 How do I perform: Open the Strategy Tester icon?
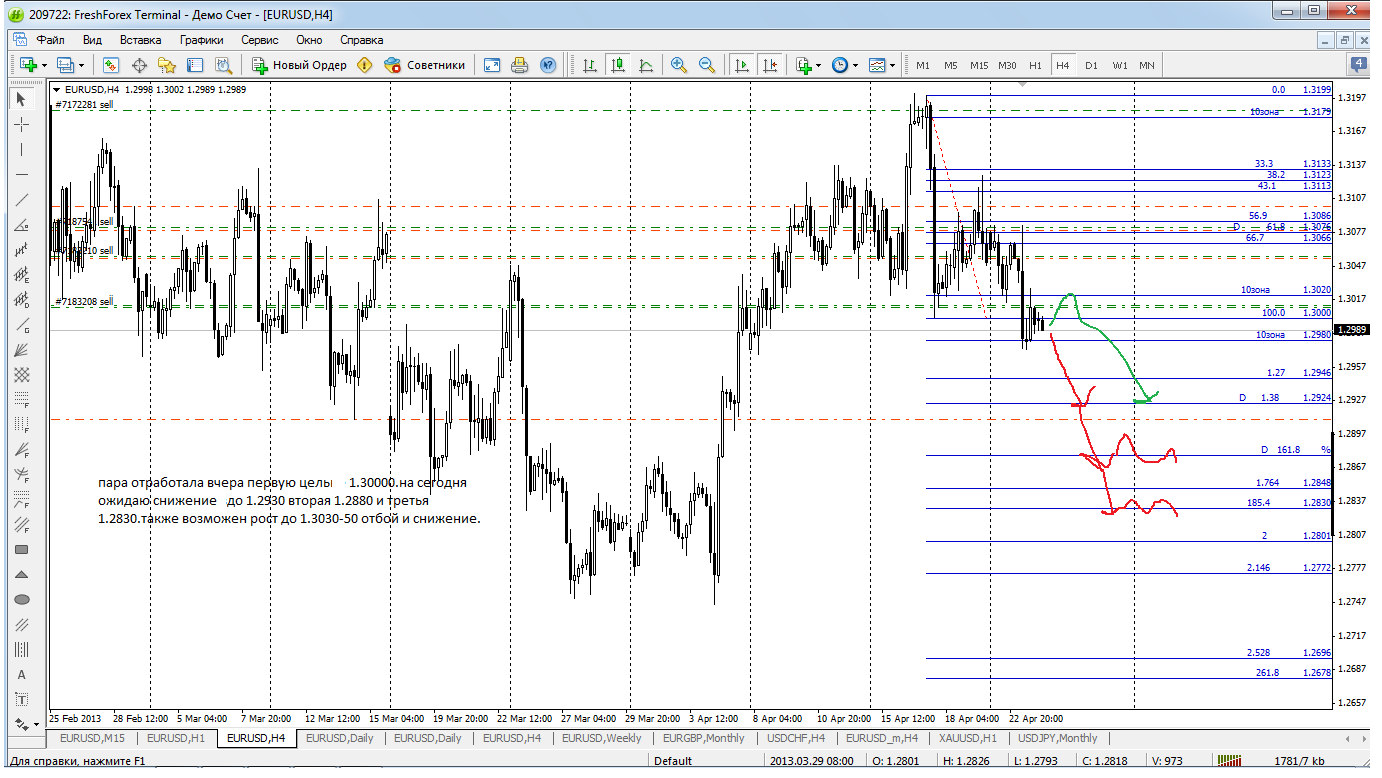[x=223, y=65]
